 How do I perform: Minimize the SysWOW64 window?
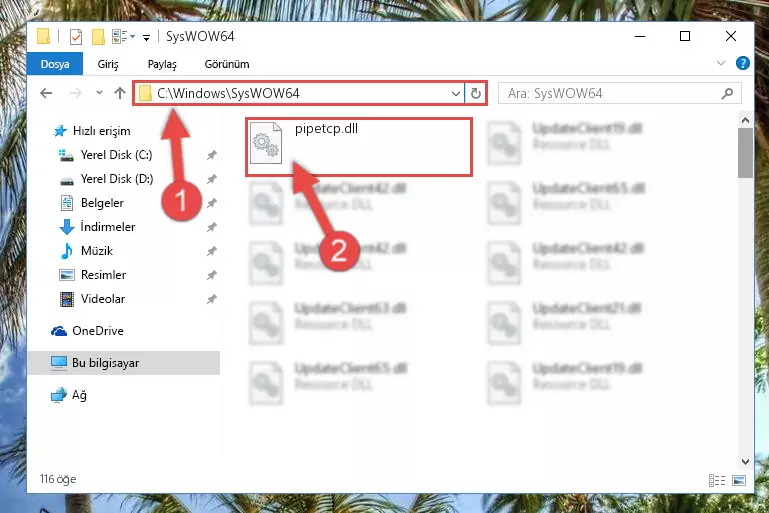[640, 36]
